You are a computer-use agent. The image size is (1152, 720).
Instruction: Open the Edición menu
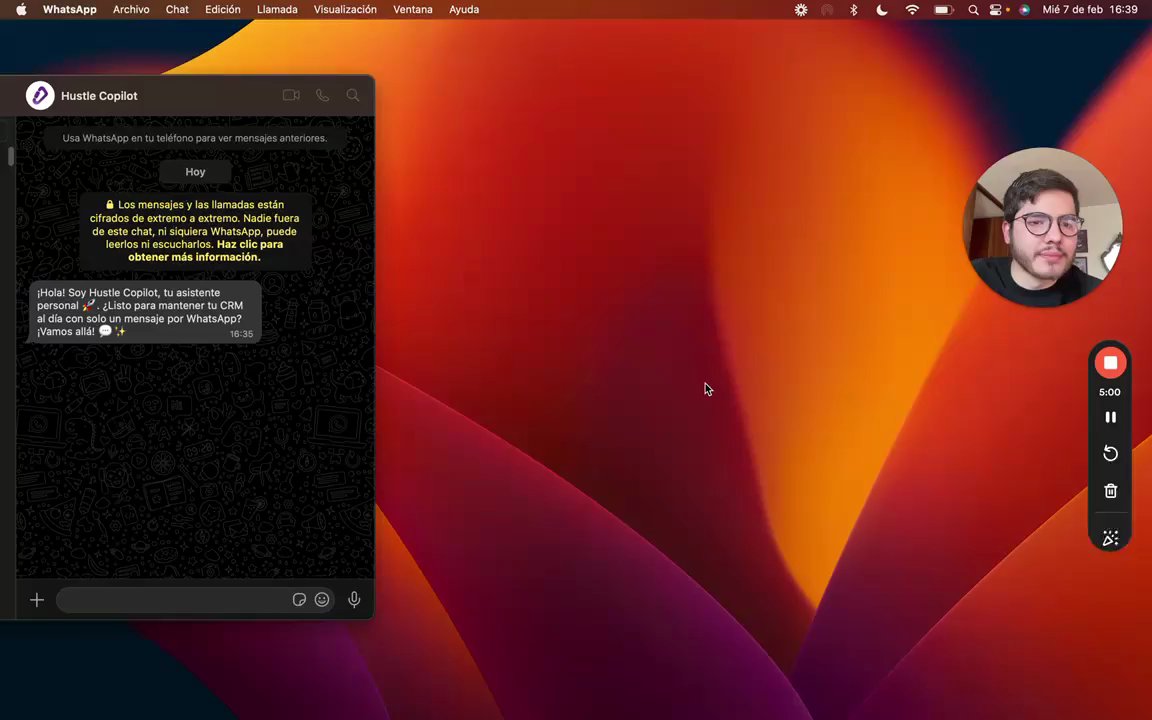pyautogui.click(x=223, y=10)
